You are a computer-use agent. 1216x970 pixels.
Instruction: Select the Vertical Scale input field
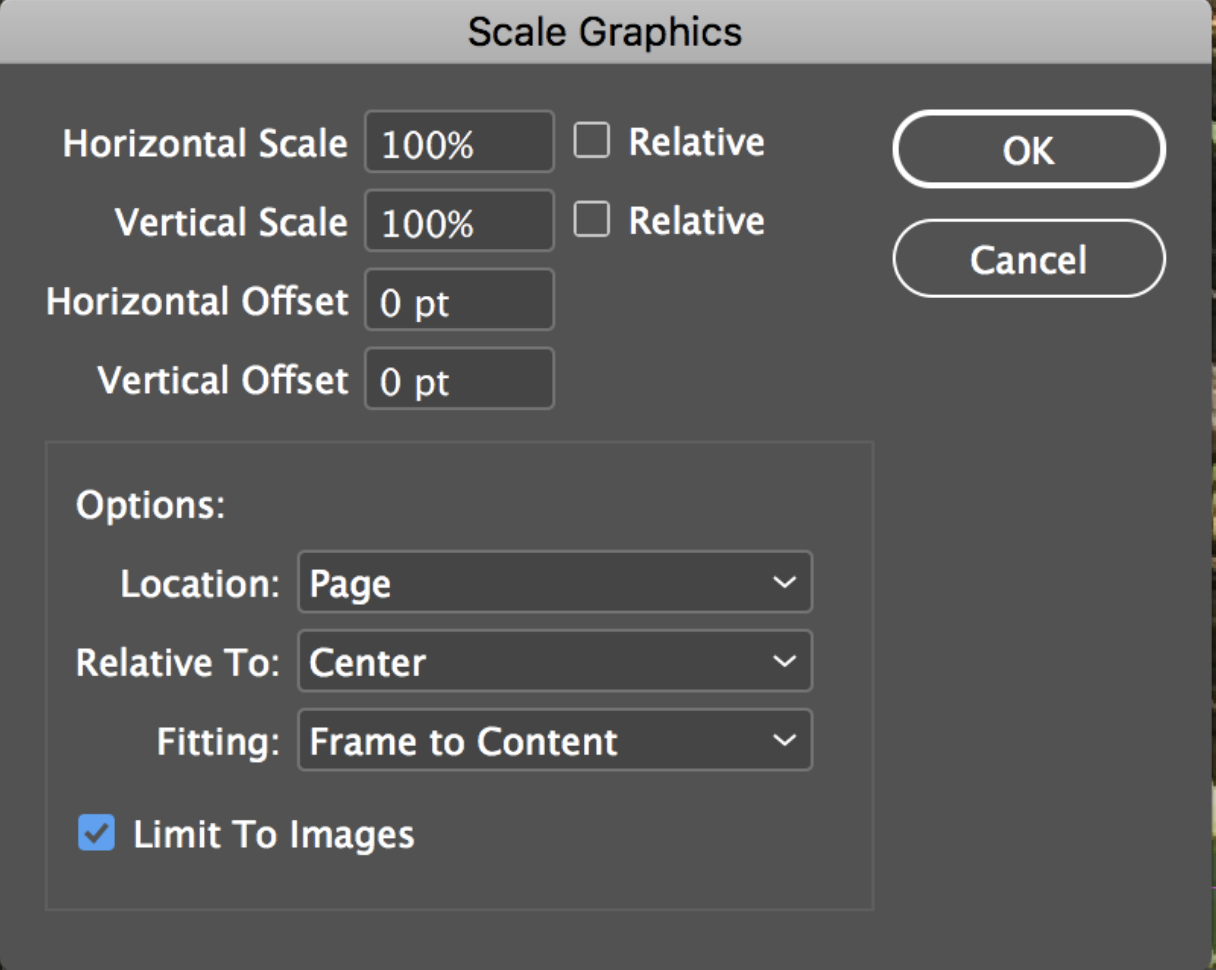tap(458, 221)
